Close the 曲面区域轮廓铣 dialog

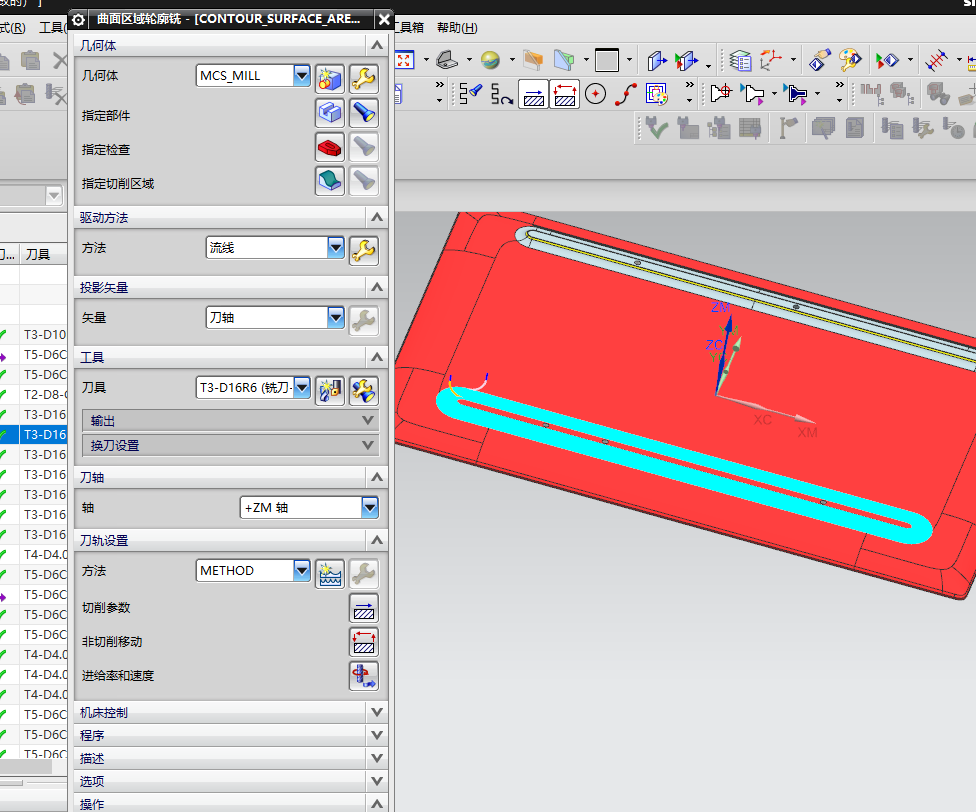[x=384, y=20]
